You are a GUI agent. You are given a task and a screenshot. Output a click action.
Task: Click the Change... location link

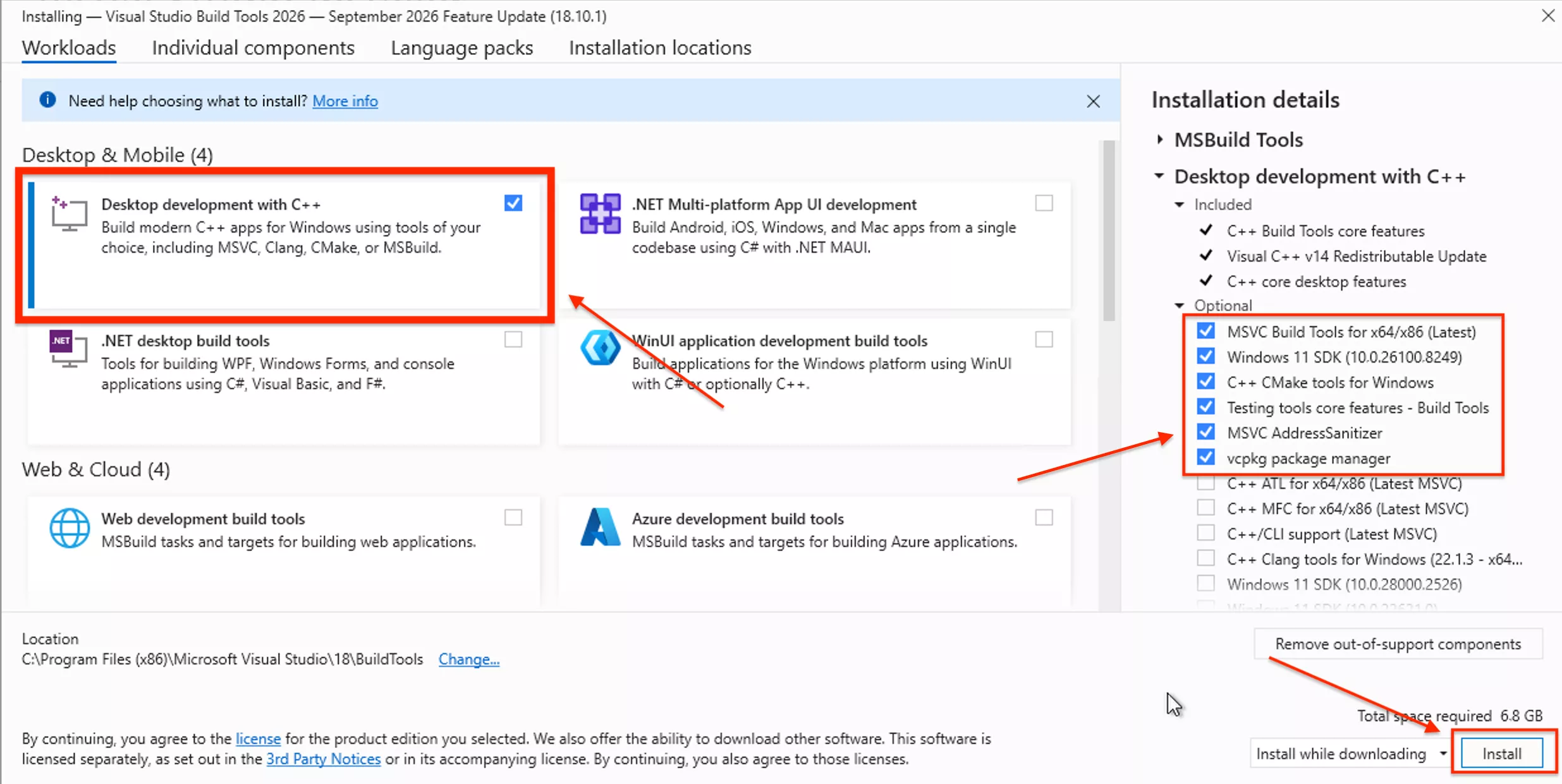469,659
